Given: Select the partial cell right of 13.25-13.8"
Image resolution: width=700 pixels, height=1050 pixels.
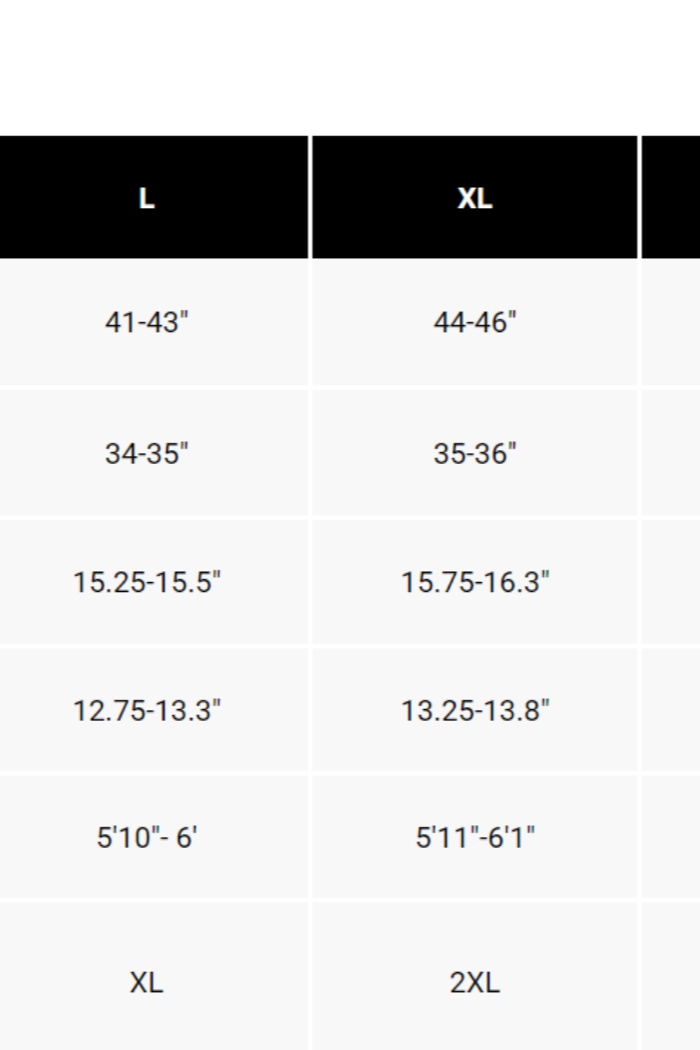Looking at the screenshot, I should click(x=671, y=710).
